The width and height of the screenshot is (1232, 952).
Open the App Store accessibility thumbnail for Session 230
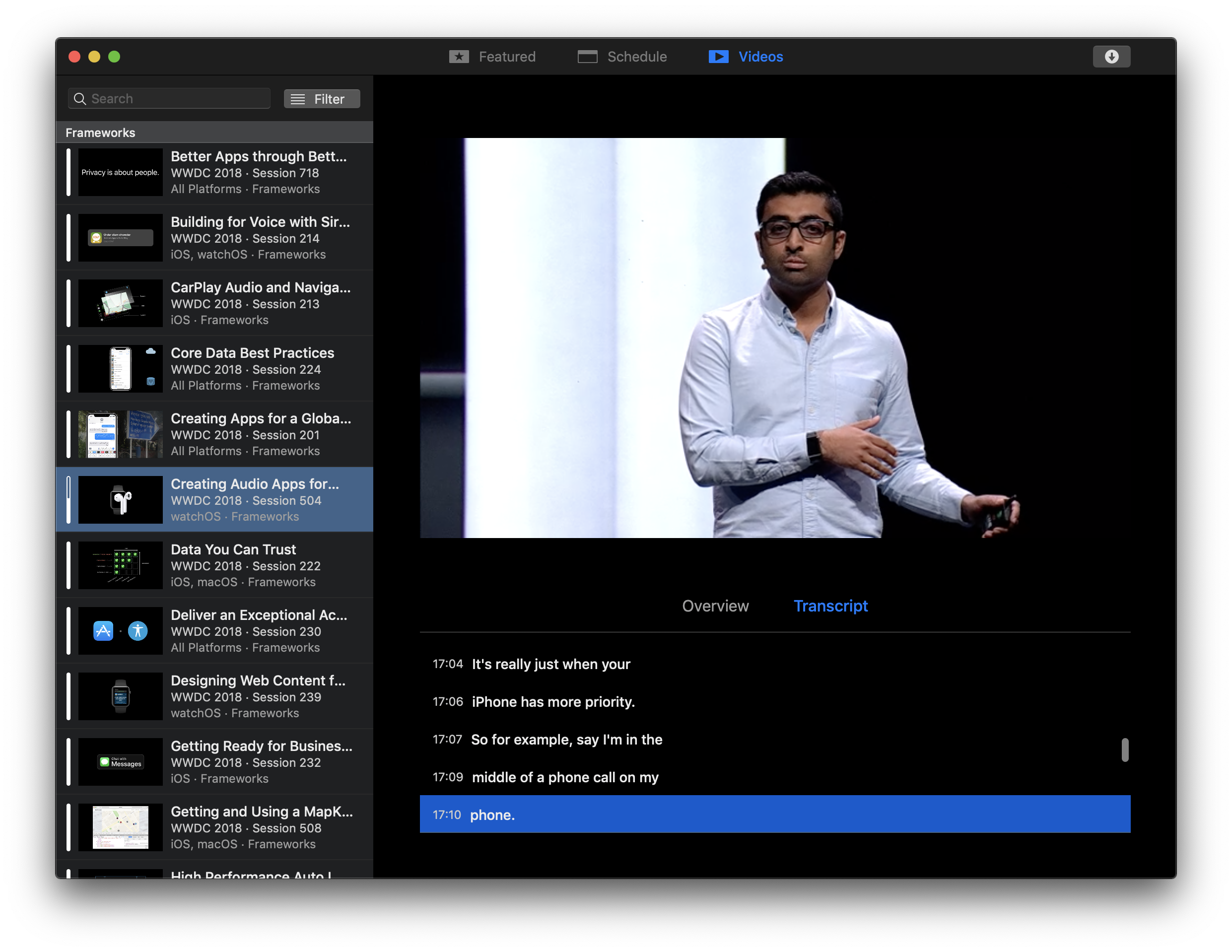point(120,630)
